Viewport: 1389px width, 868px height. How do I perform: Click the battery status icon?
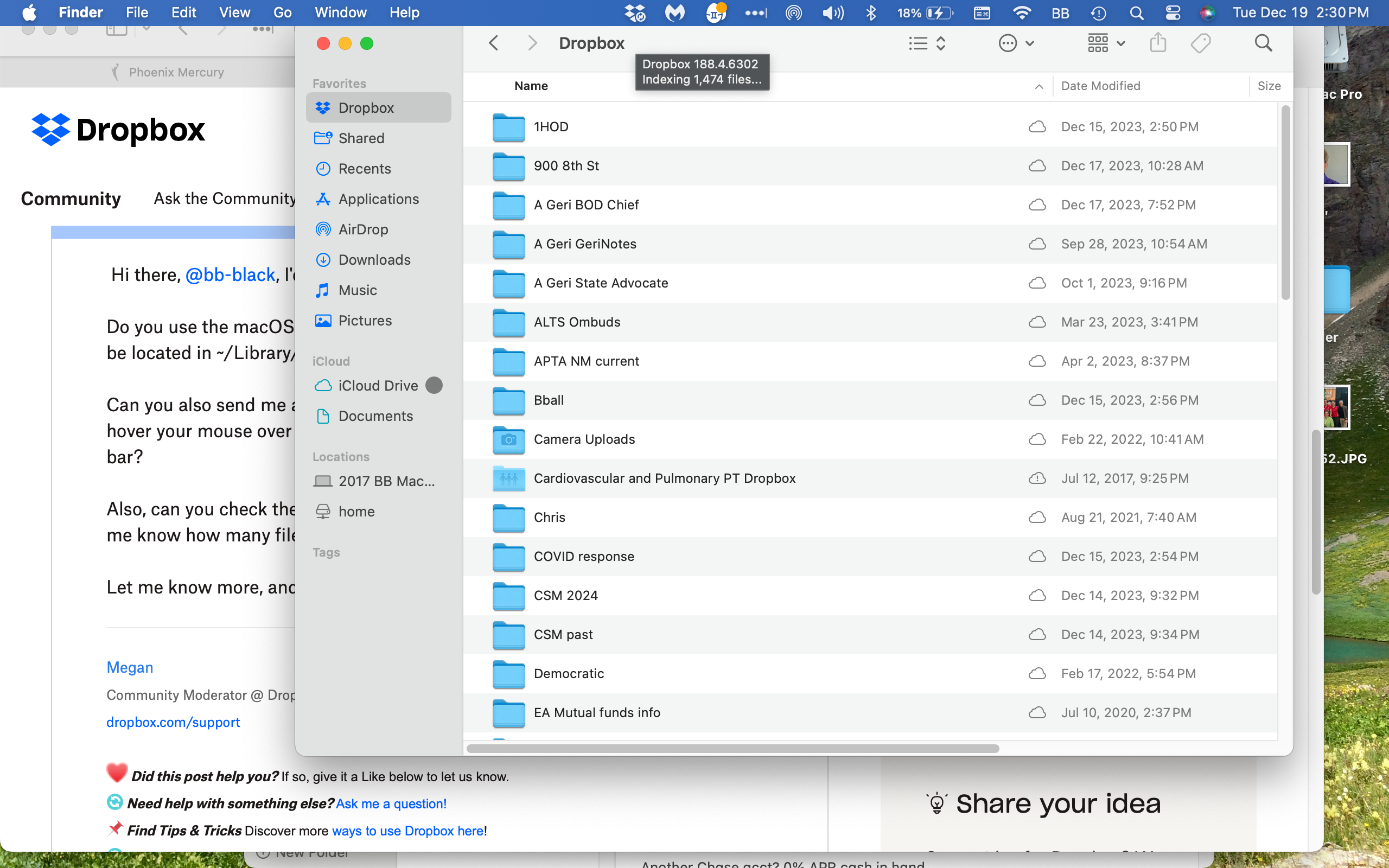[x=939, y=12]
